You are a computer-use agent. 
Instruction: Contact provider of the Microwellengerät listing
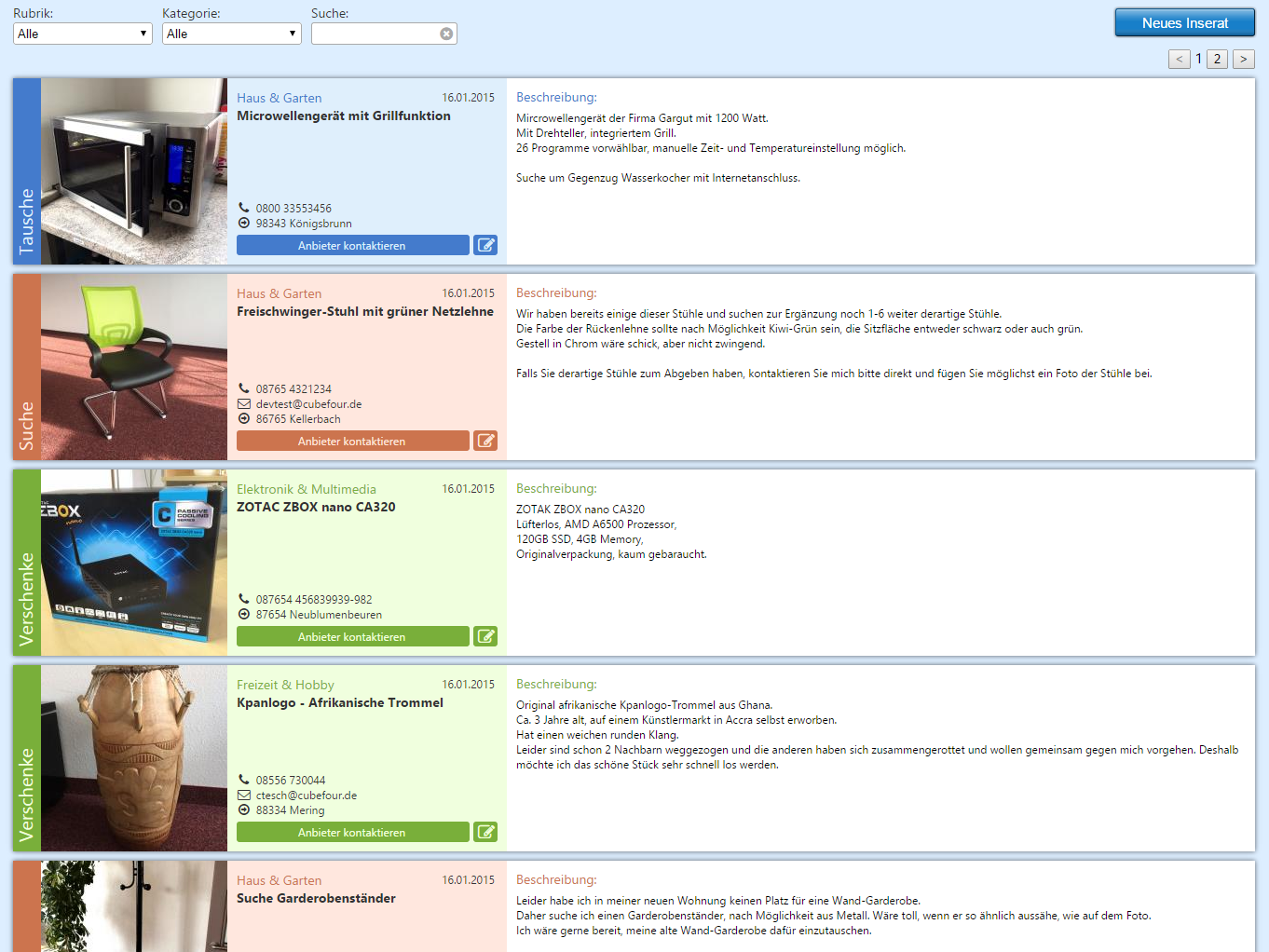click(352, 245)
